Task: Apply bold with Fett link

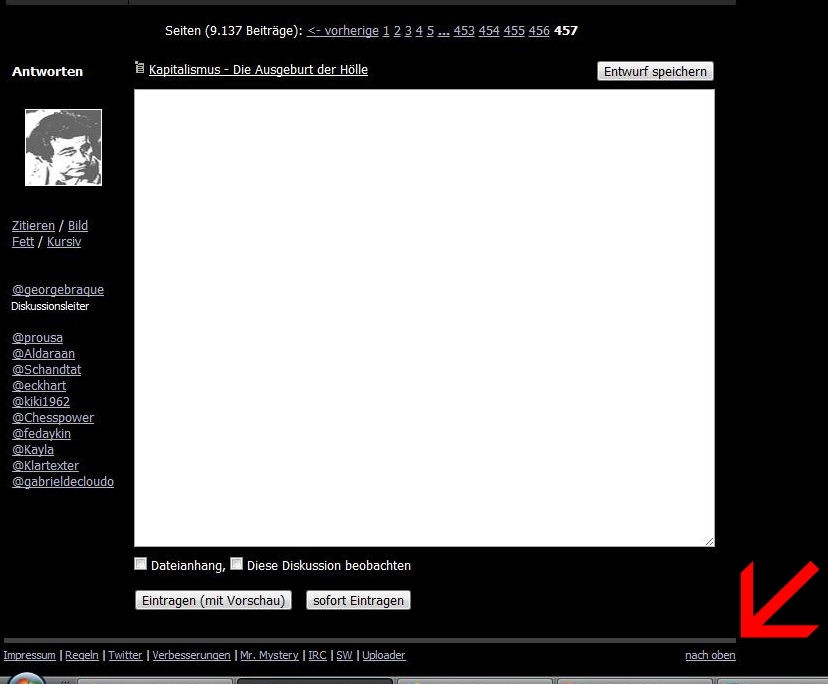Action: click(x=23, y=241)
